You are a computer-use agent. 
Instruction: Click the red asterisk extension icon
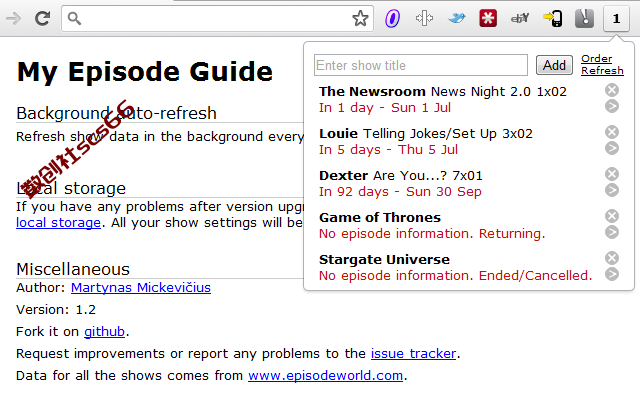click(488, 18)
